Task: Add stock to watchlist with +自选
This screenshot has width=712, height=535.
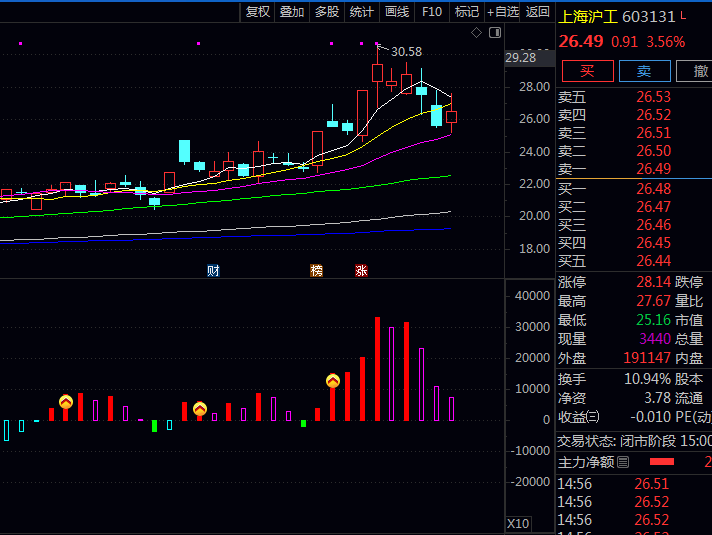Action: point(503,12)
